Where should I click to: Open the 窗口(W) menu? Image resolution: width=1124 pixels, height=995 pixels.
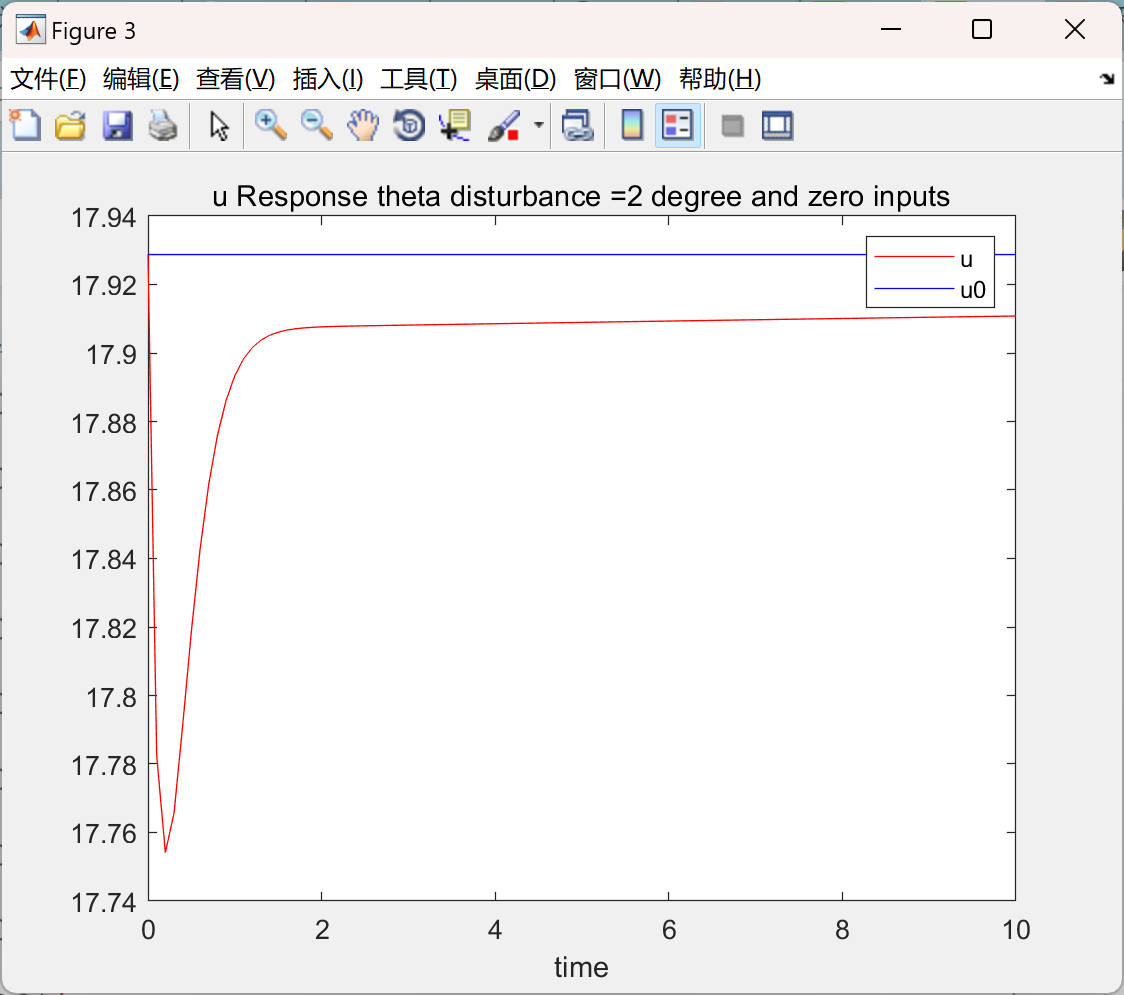(617, 79)
